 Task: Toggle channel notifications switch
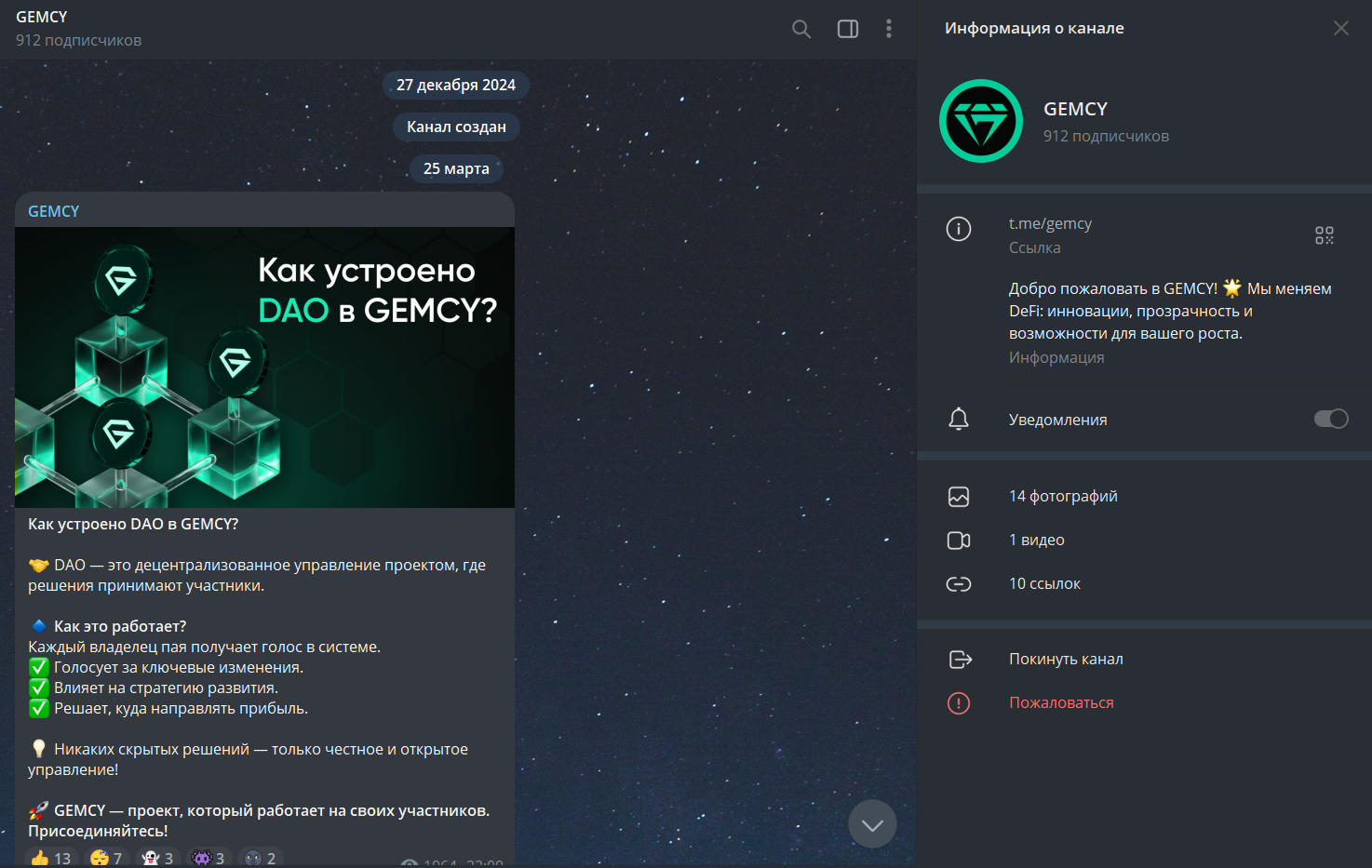click(1331, 419)
